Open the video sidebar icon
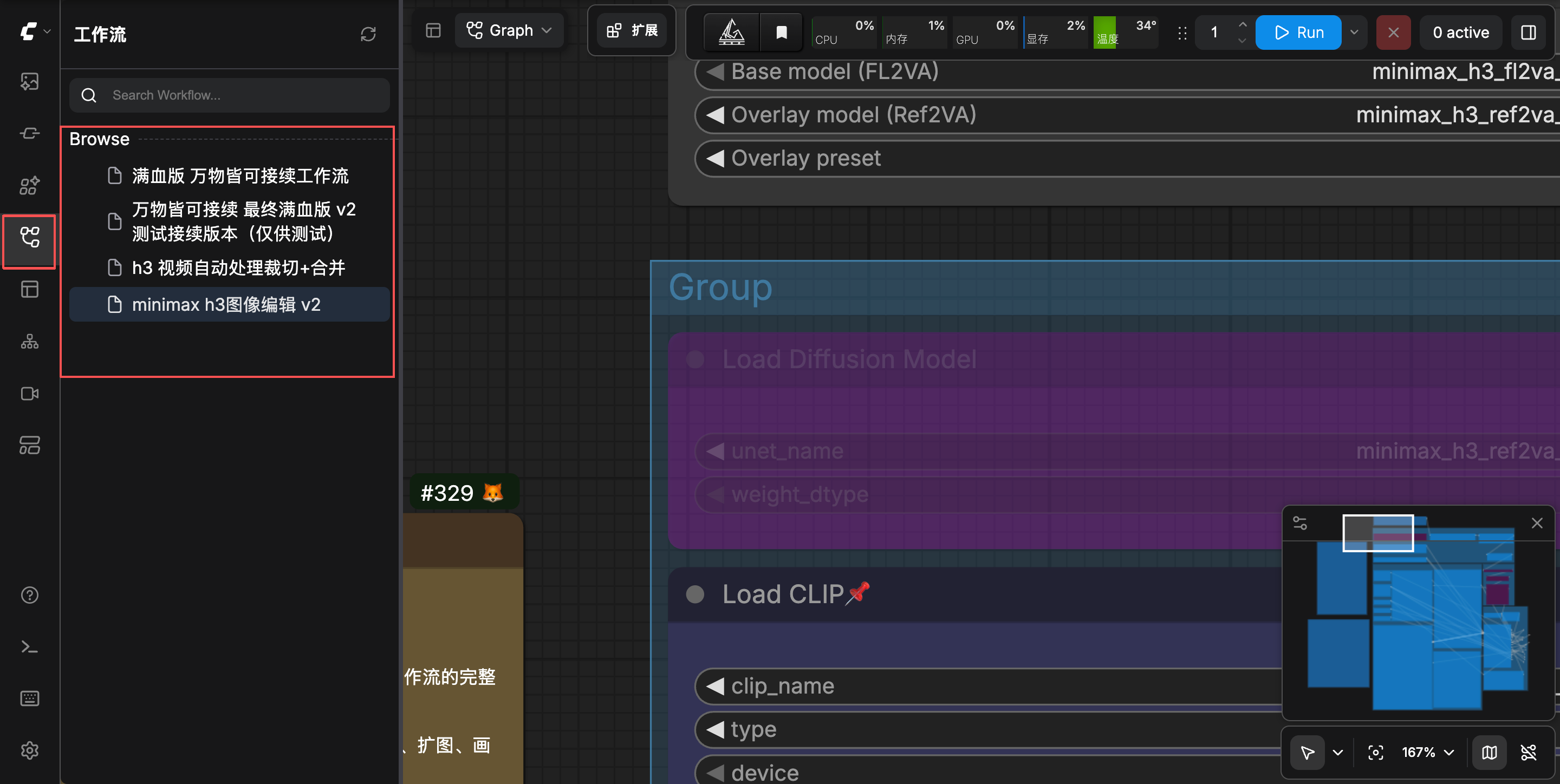1560x784 pixels. pos(29,394)
